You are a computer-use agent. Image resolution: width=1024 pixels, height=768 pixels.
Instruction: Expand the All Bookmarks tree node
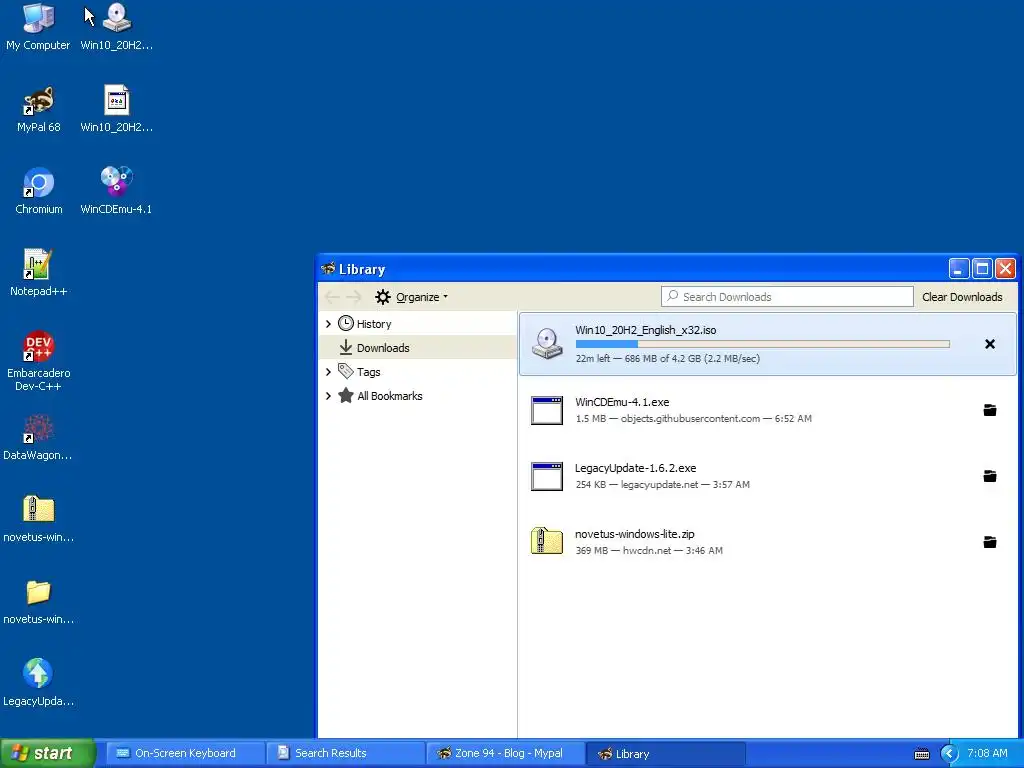328,396
